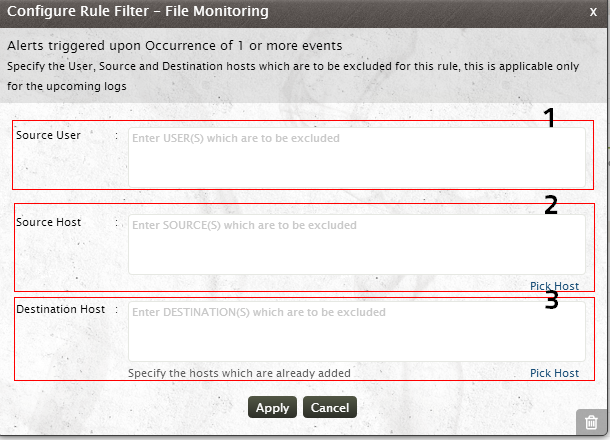
Task: Click the Destination Host label
Action: (x=60, y=309)
